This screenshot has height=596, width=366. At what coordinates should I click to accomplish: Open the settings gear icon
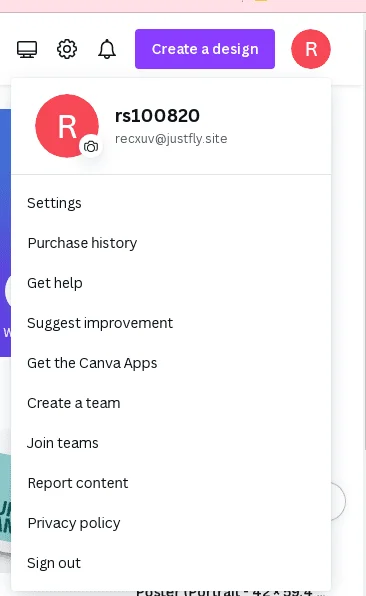click(67, 49)
